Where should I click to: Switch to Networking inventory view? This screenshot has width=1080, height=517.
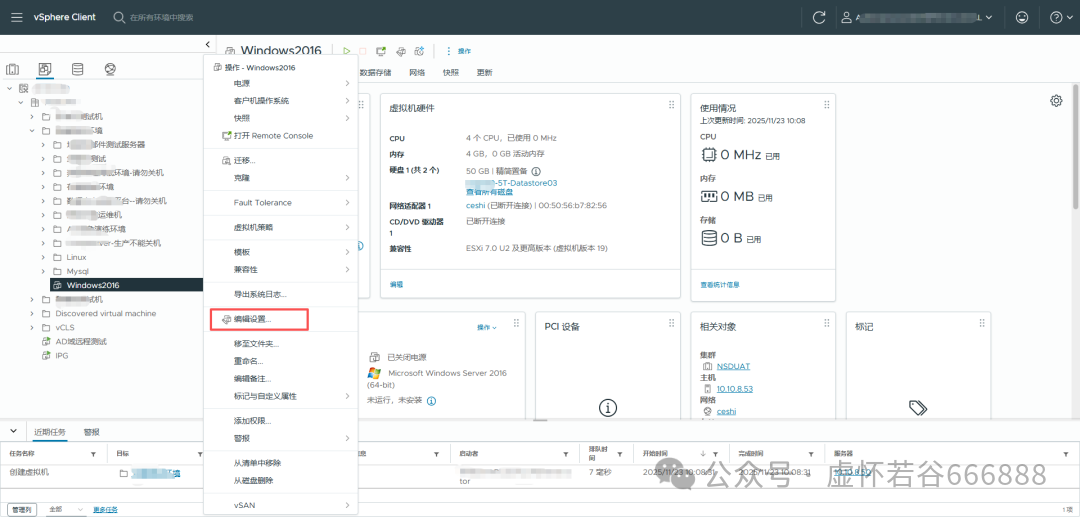(x=110, y=70)
